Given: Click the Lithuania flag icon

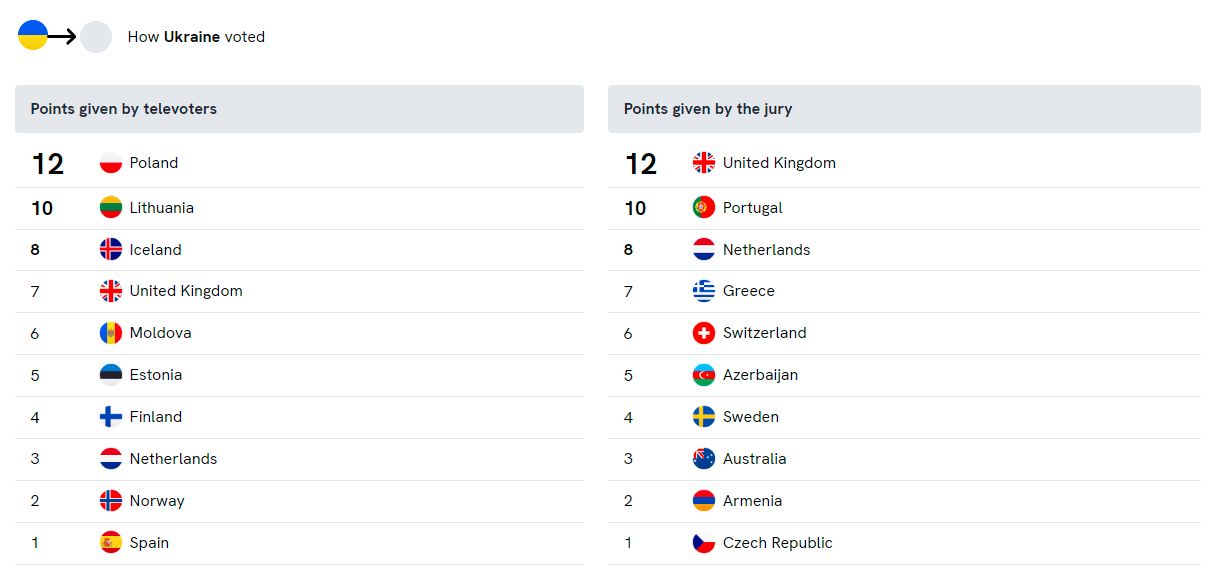Looking at the screenshot, I should pyautogui.click(x=111, y=208).
